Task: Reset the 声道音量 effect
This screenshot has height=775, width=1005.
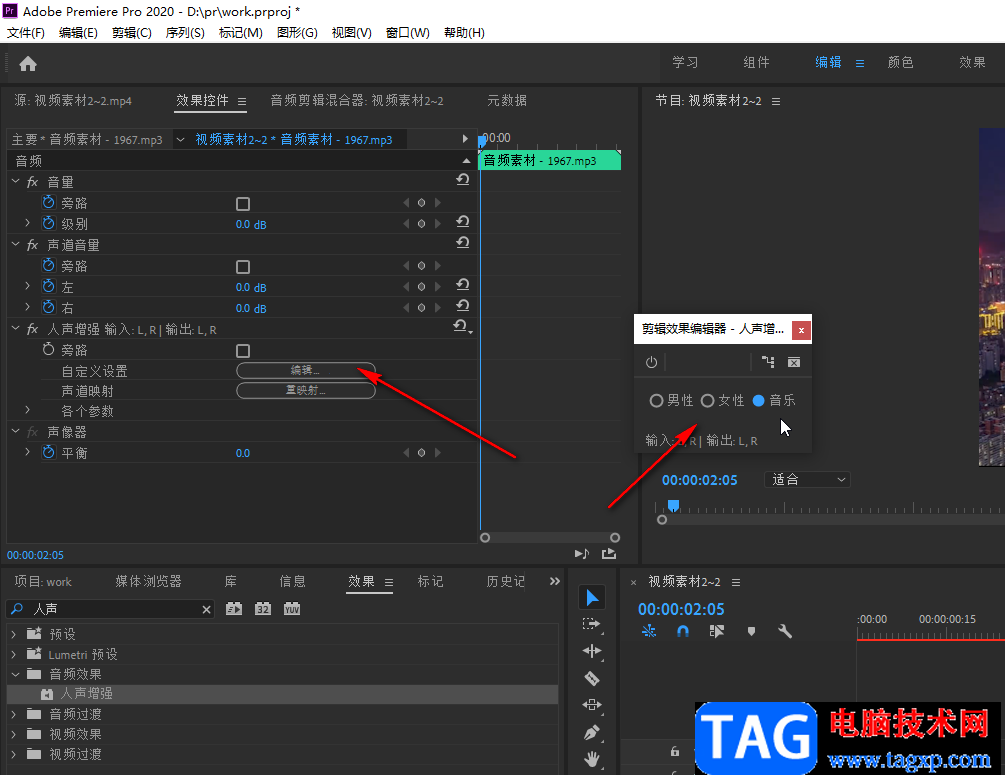Action: tap(463, 242)
